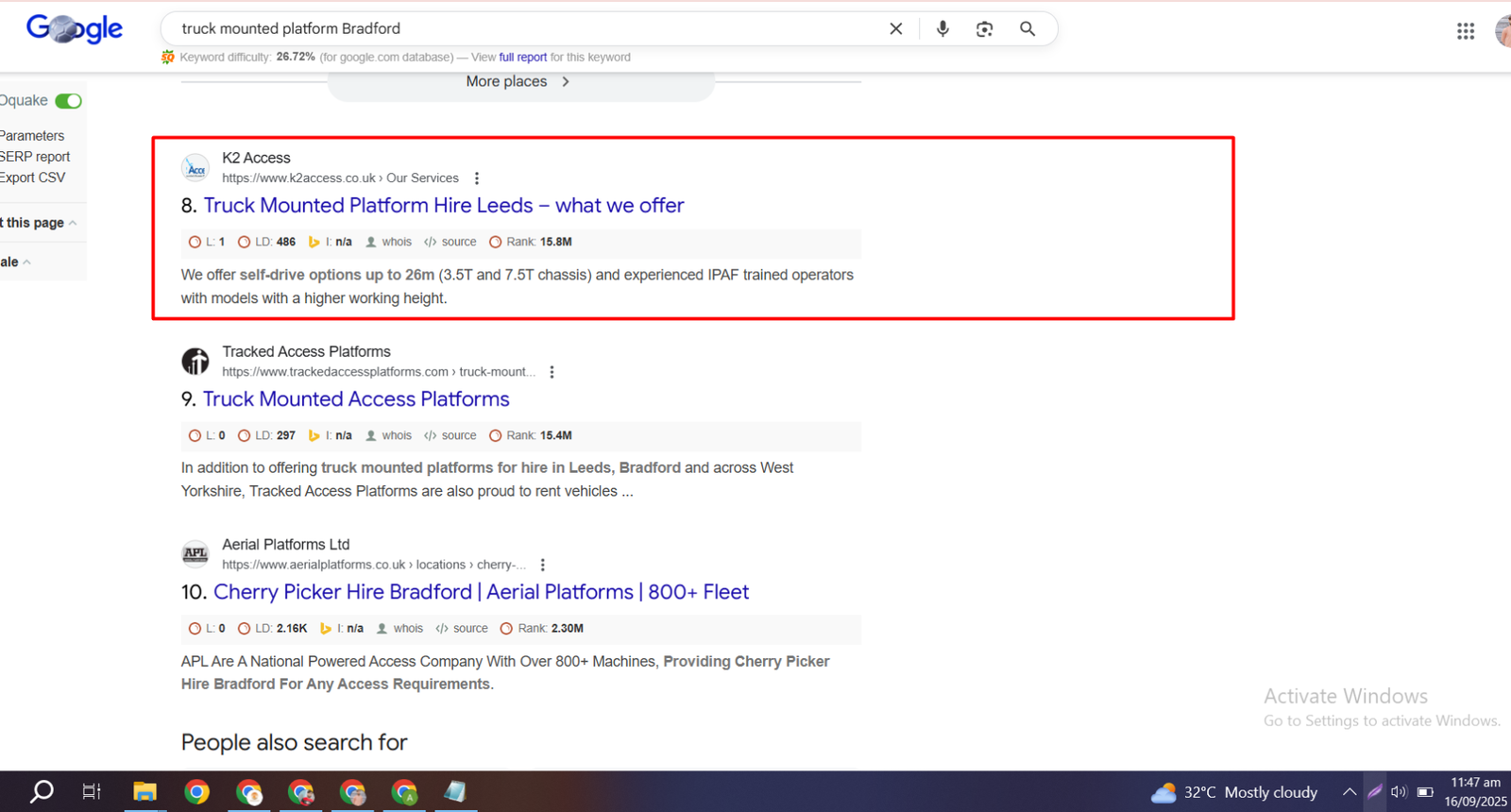This screenshot has width=1511, height=812.
Task: Click the voice search microphone icon
Action: [x=942, y=29]
